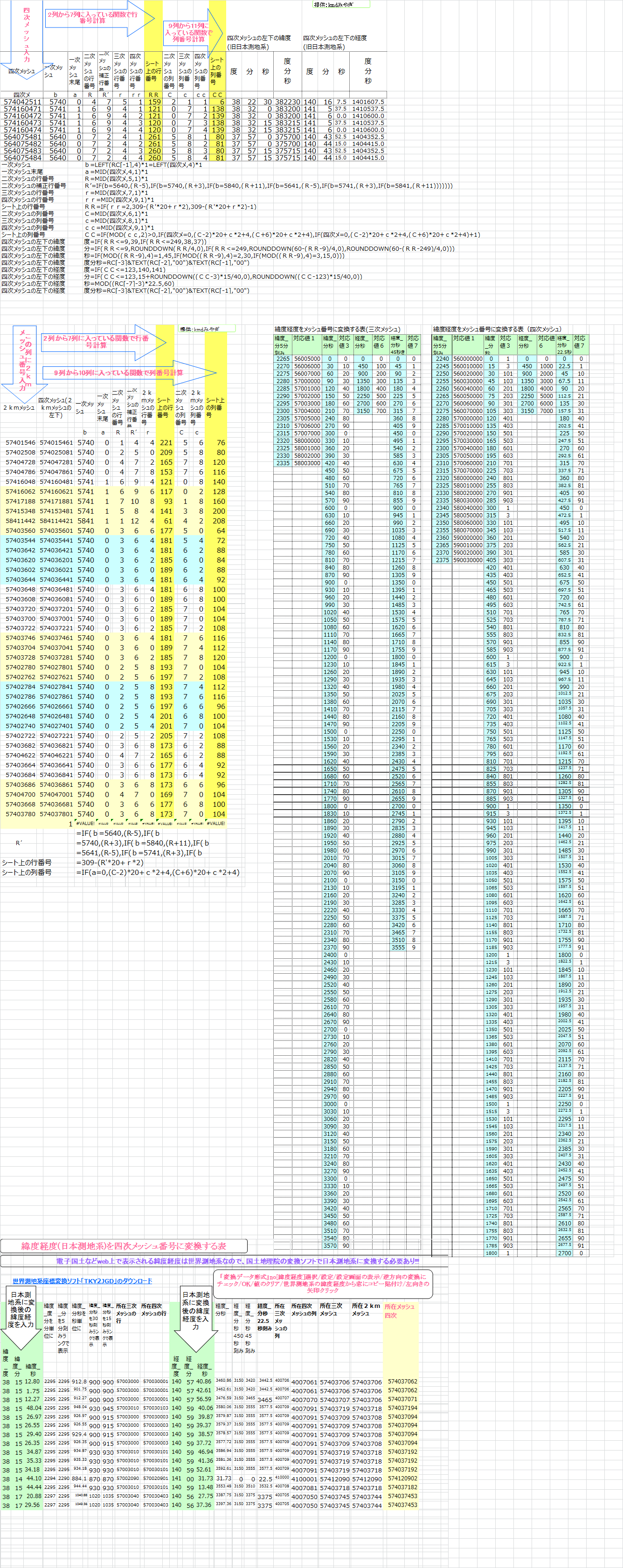
Task: Click formula r r =MID(四次メ,9,1)*1
Action: (x=119, y=199)
